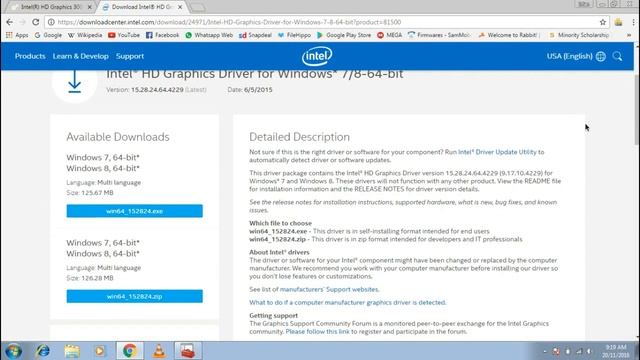Click the URL address bar
The width and height of the screenshot is (640, 360).
pos(327,22)
